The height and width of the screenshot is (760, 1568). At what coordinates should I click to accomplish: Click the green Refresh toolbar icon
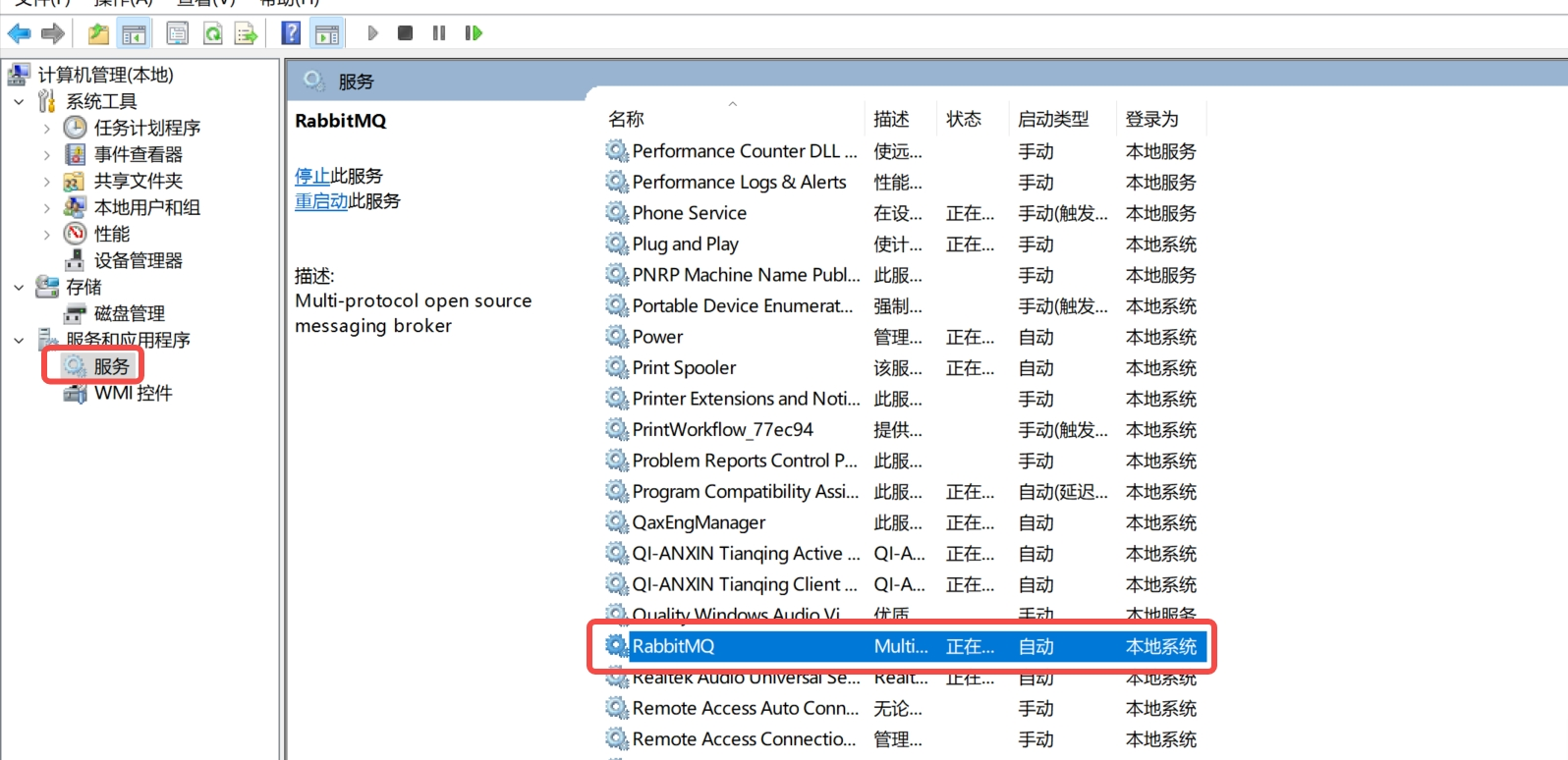click(x=212, y=33)
